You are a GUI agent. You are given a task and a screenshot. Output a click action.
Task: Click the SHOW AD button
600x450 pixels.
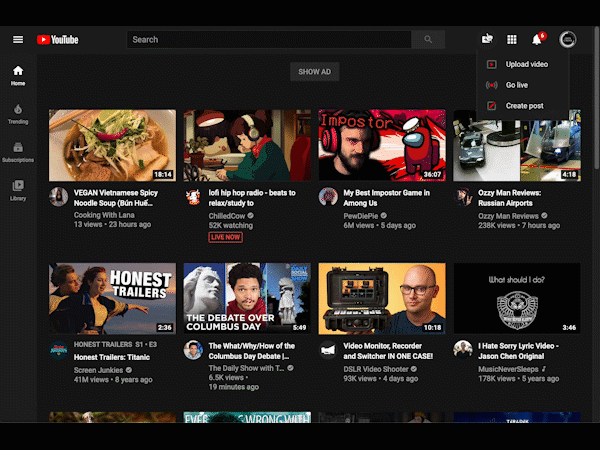point(314,72)
